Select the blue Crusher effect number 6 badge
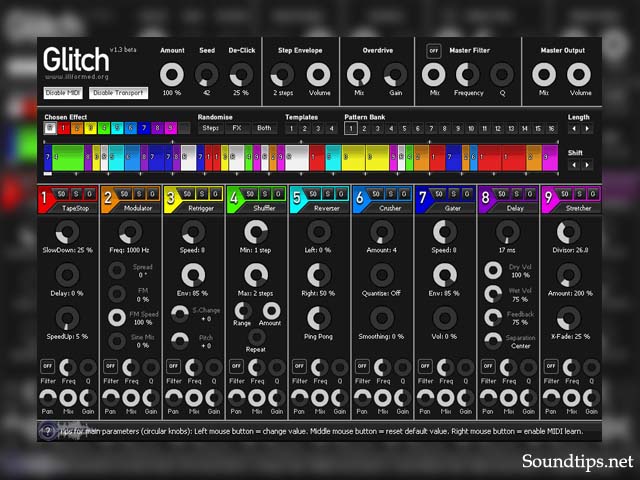Screen dimensions: 640x480 359,198
